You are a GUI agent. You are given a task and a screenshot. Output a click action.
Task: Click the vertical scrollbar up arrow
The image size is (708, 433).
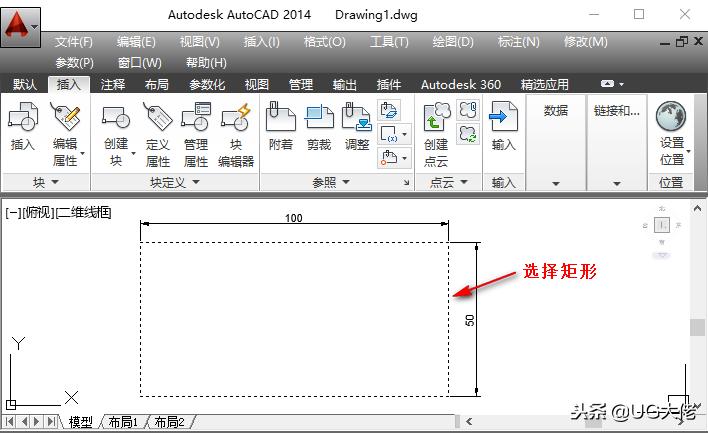(x=697, y=208)
